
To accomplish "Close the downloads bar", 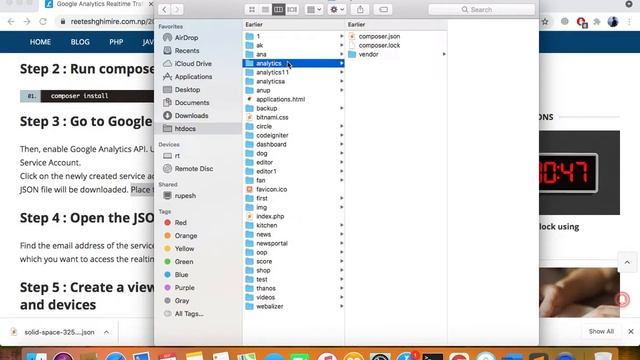I will click(631, 331).
